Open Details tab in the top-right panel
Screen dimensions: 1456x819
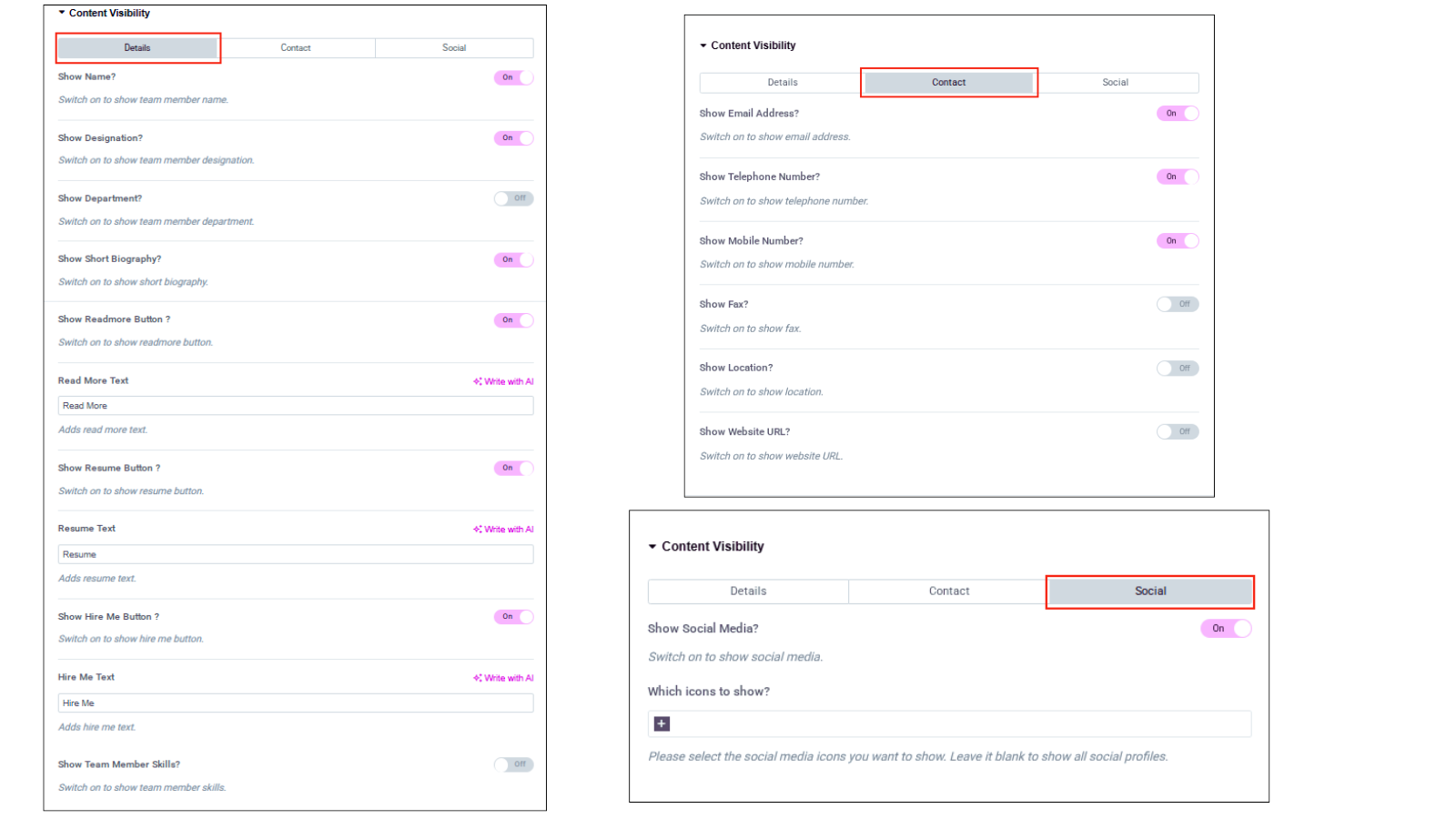783,83
